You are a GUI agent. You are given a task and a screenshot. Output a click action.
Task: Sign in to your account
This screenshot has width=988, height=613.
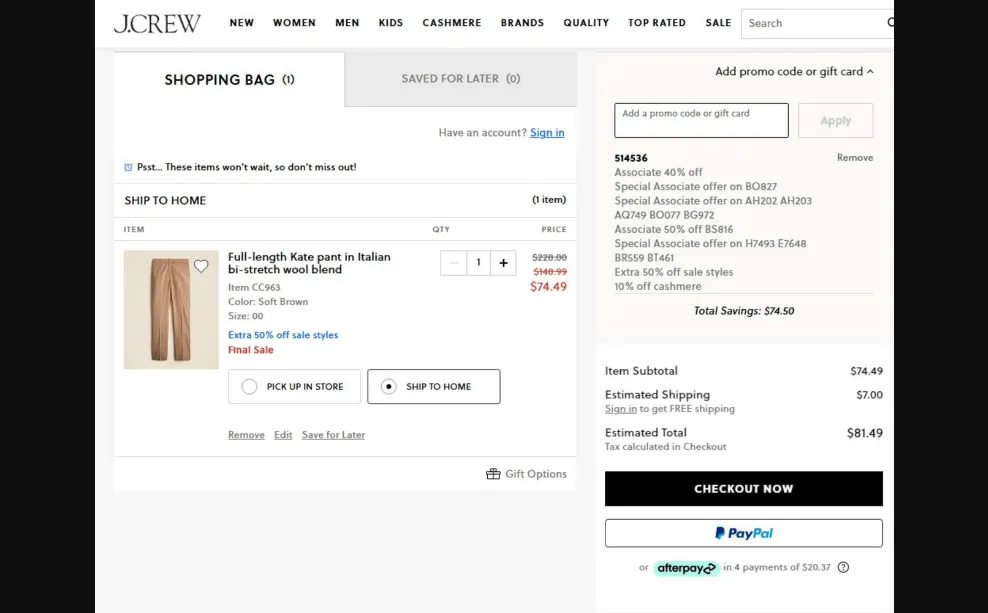[547, 131]
